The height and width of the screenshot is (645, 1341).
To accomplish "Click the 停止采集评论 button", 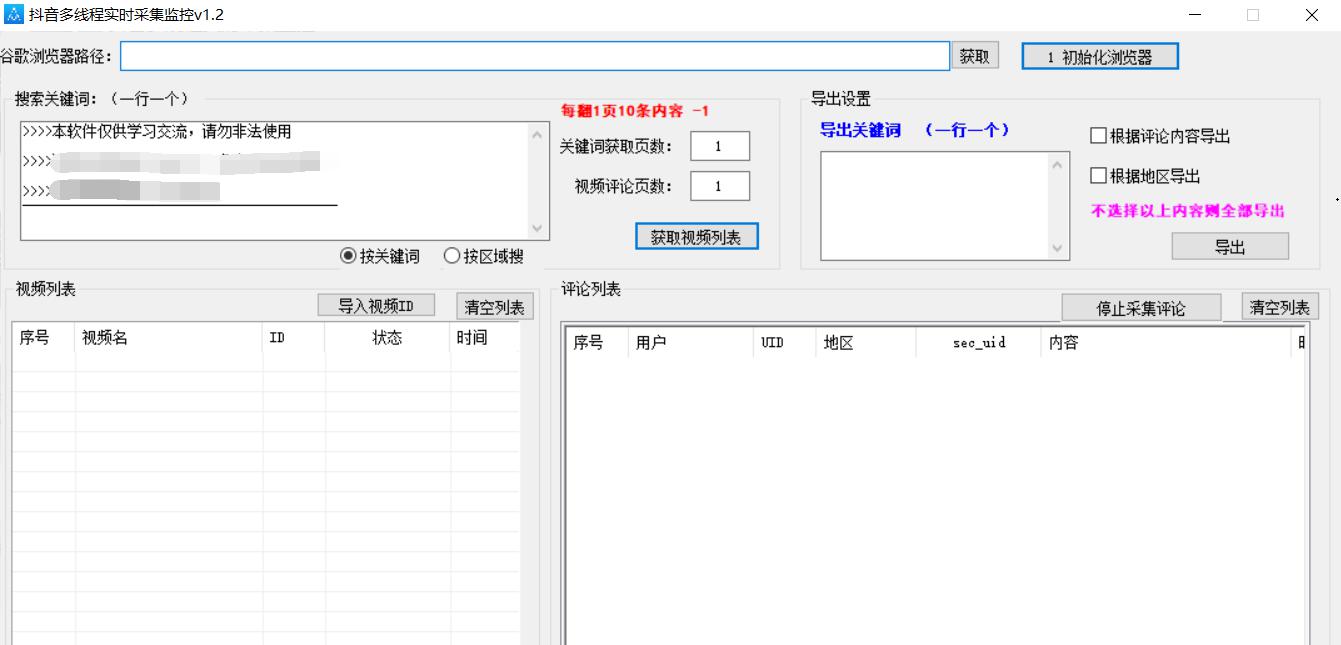I will coord(1141,308).
